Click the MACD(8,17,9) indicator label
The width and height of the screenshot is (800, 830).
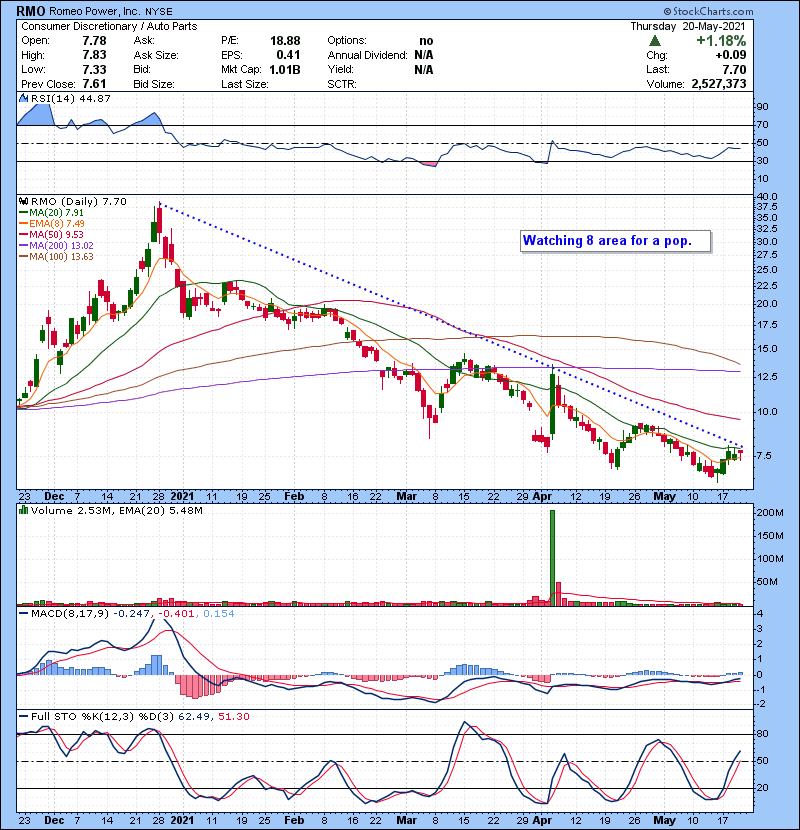70,614
